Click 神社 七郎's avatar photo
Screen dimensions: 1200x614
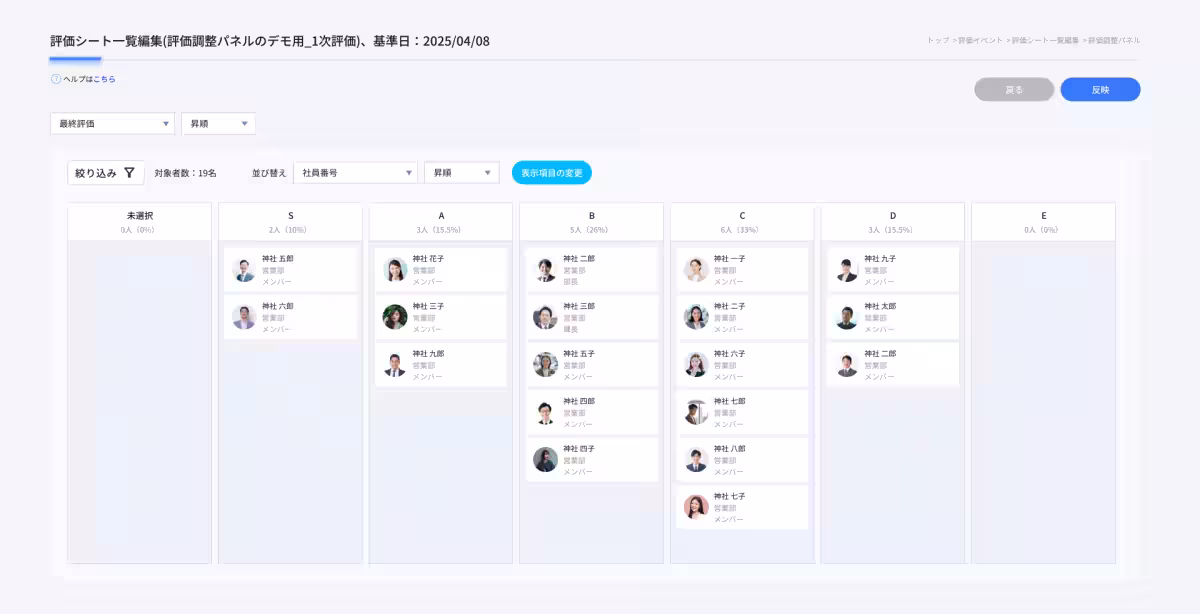[x=696, y=412]
